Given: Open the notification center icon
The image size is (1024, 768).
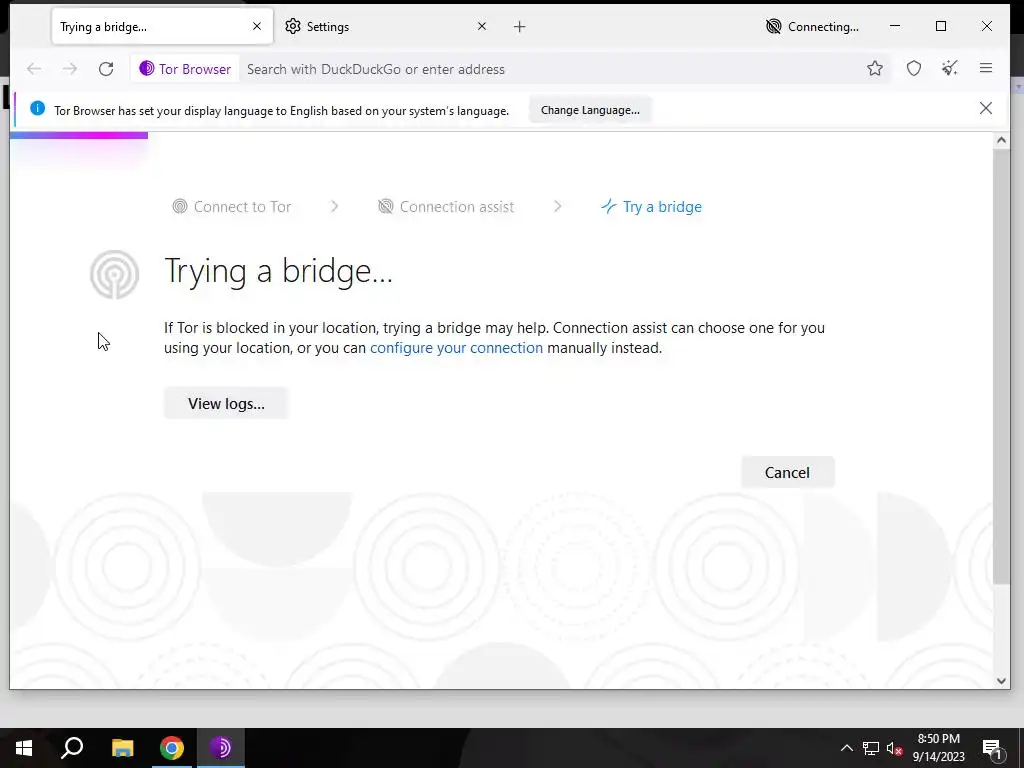Looking at the screenshot, I should (x=992, y=749).
